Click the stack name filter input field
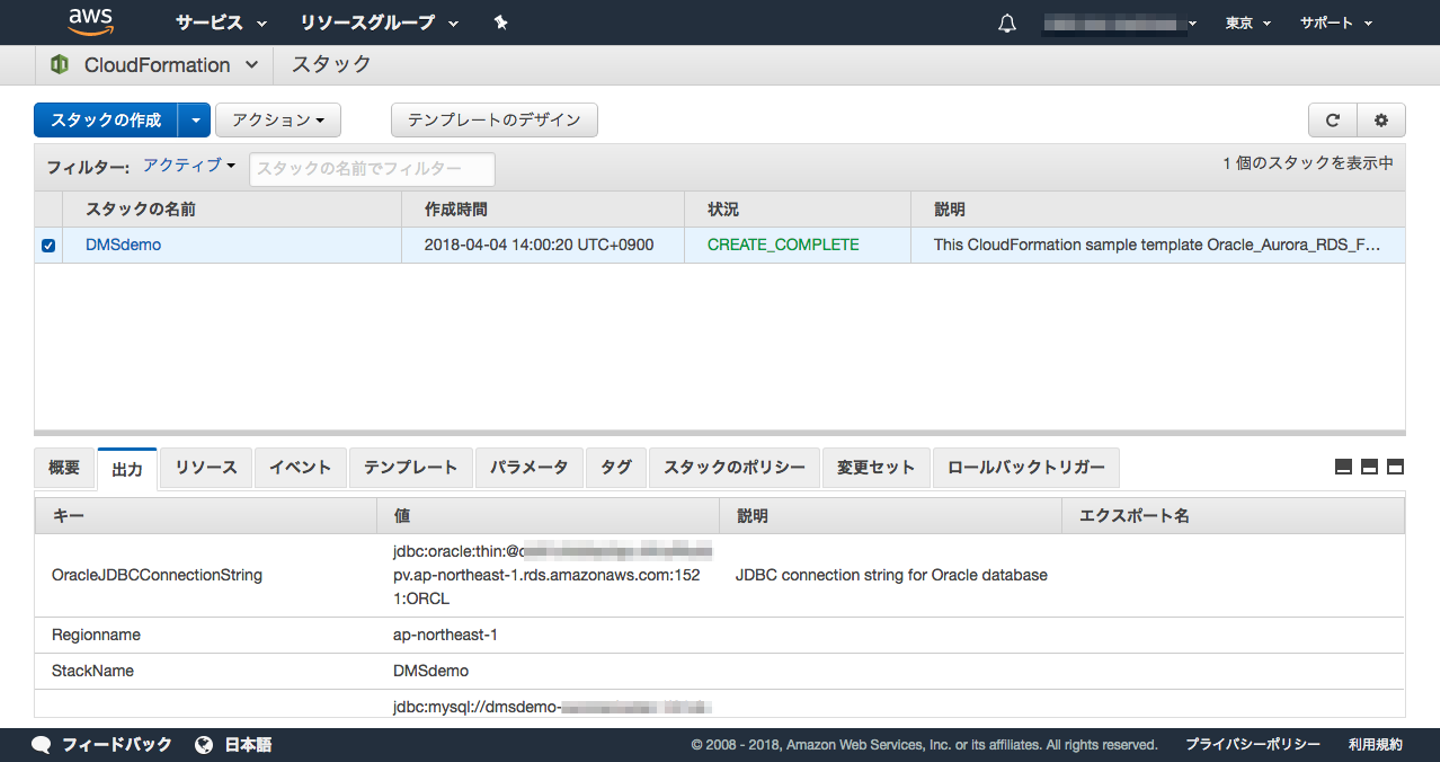This screenshot has width=1440, height=762. [372, 169]
